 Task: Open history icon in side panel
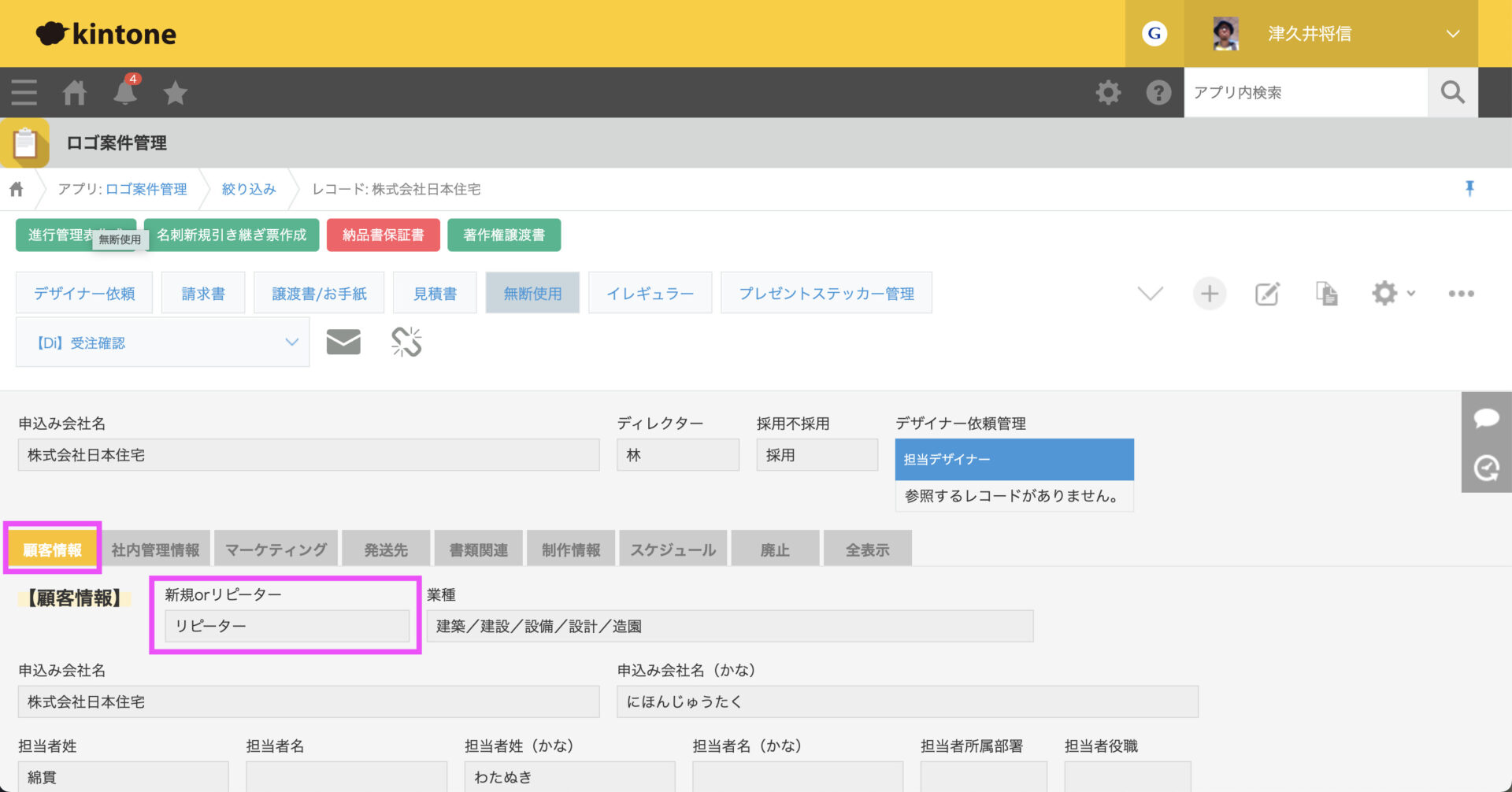(1487, 468)
